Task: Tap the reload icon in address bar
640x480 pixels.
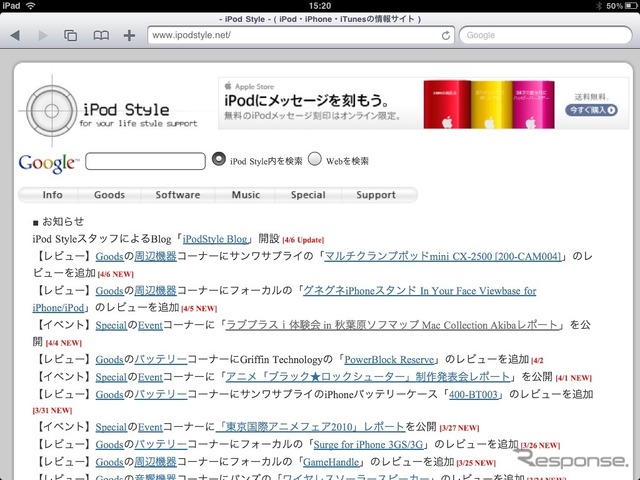Action: coord(446,36)
